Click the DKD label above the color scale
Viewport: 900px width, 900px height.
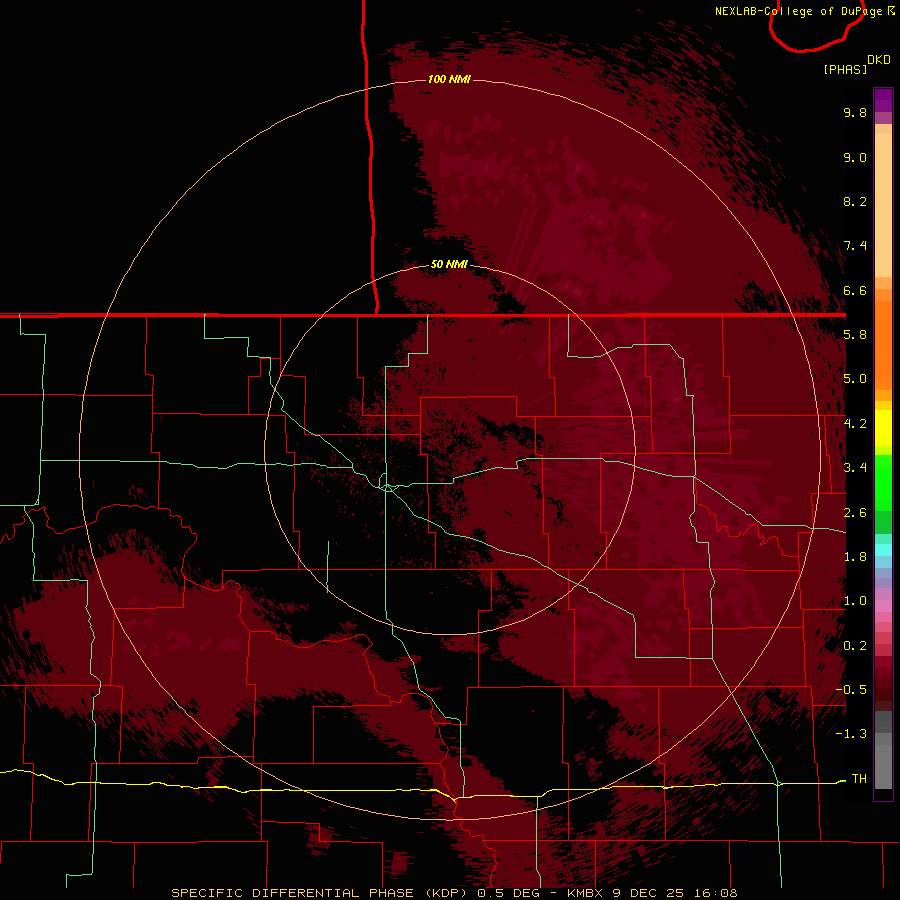click(x=879, y=60)
